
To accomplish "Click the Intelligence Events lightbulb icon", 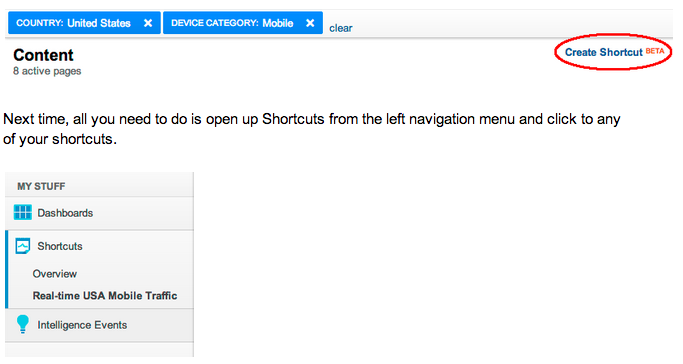I will (22, 324).
